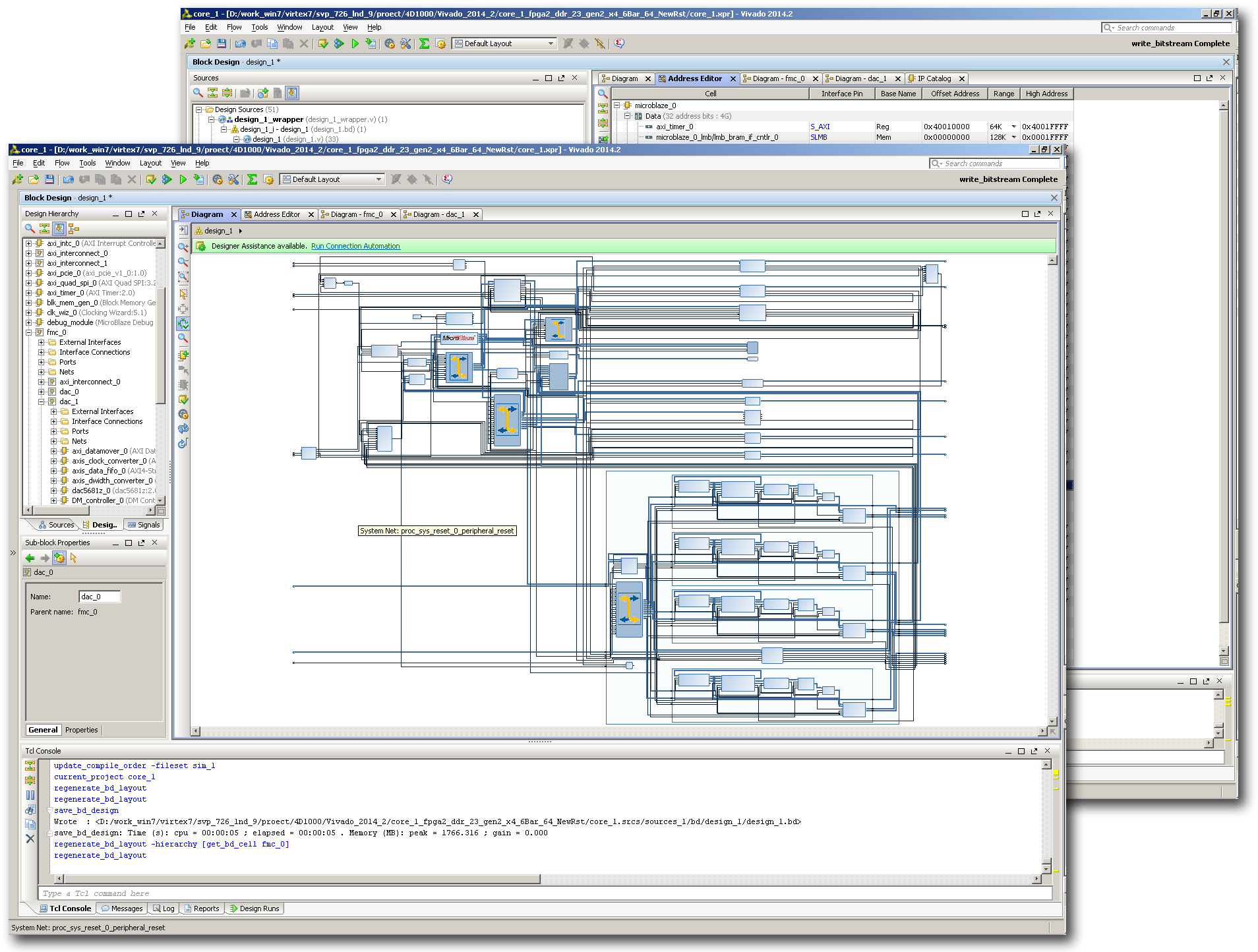1258x952 pixels.
Task: Toggle automatic update button in Sub-block Properties
Action: tap(59, 558)
